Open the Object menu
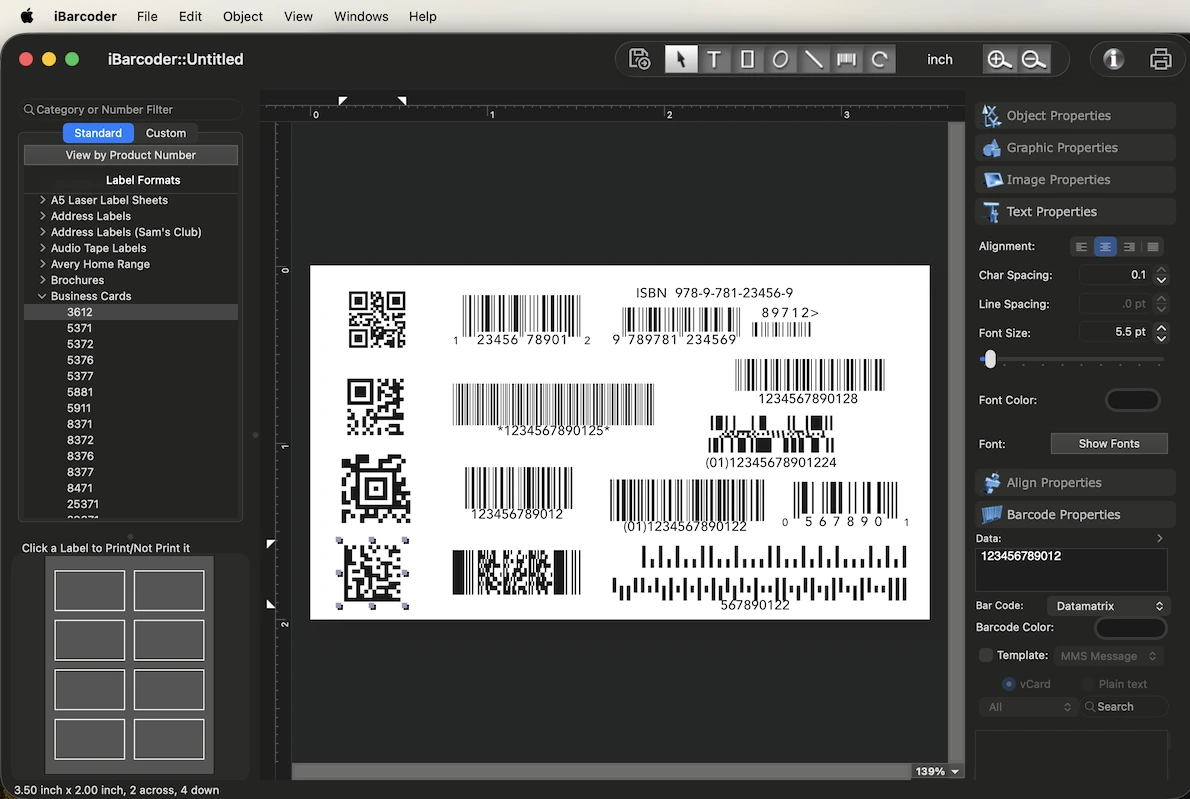The width and height of the screenshot is (1190, 799). (x=243, y=16)
